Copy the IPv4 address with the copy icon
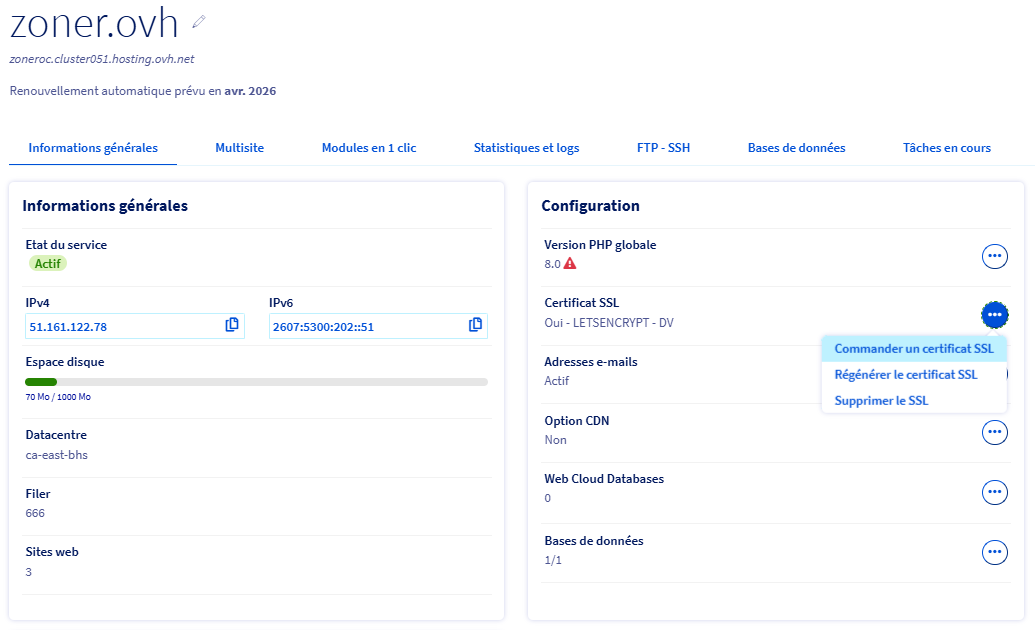The height and width of the screenshot is (630, 1035). tap(232, 325)
